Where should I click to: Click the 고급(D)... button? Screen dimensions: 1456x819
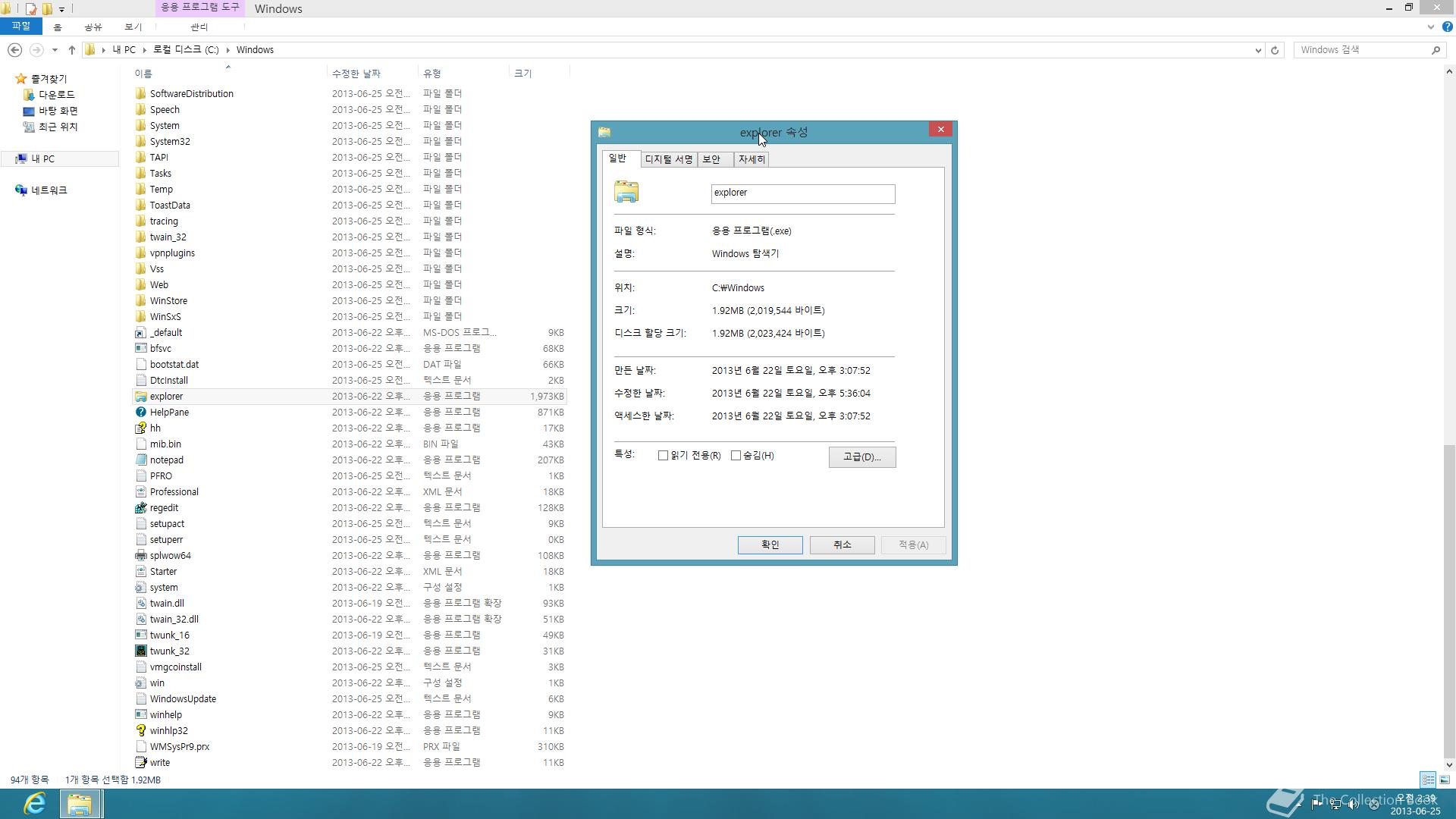861,457
